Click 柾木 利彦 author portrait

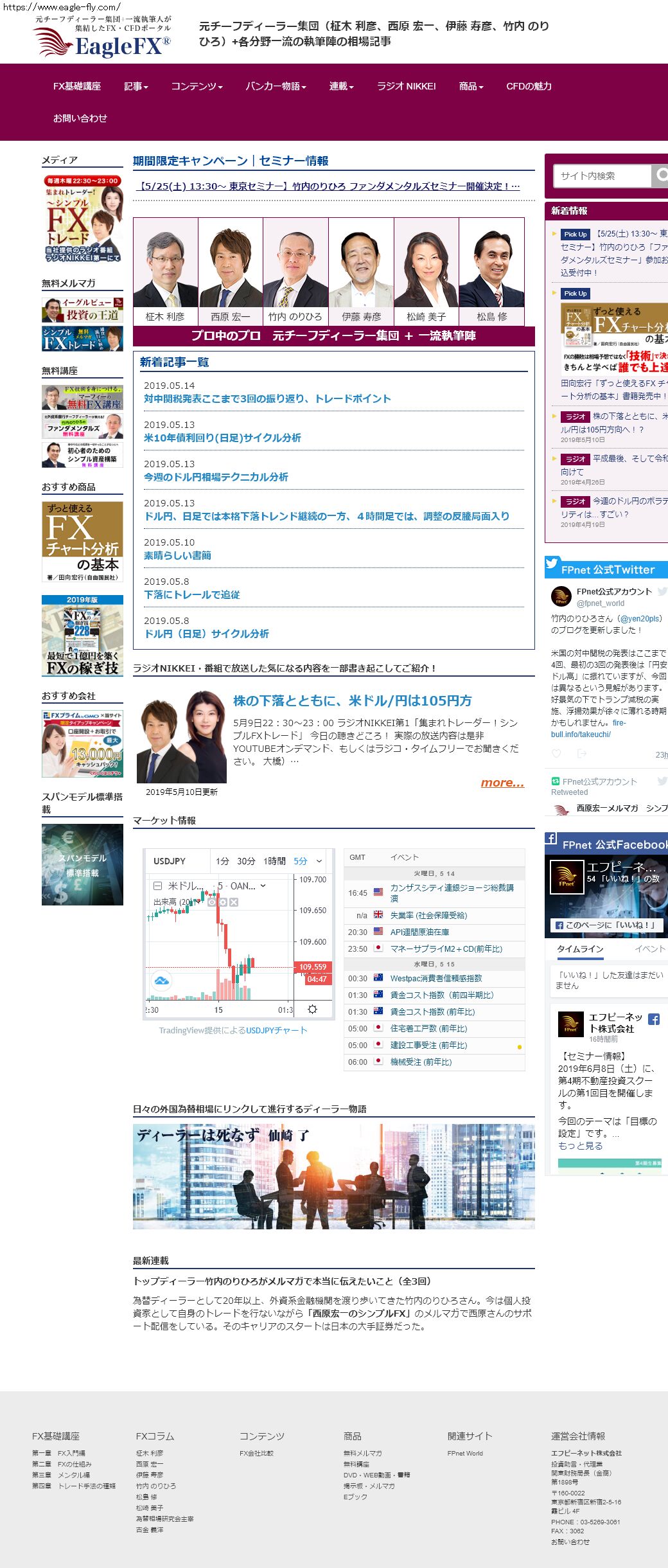point(166,263)
